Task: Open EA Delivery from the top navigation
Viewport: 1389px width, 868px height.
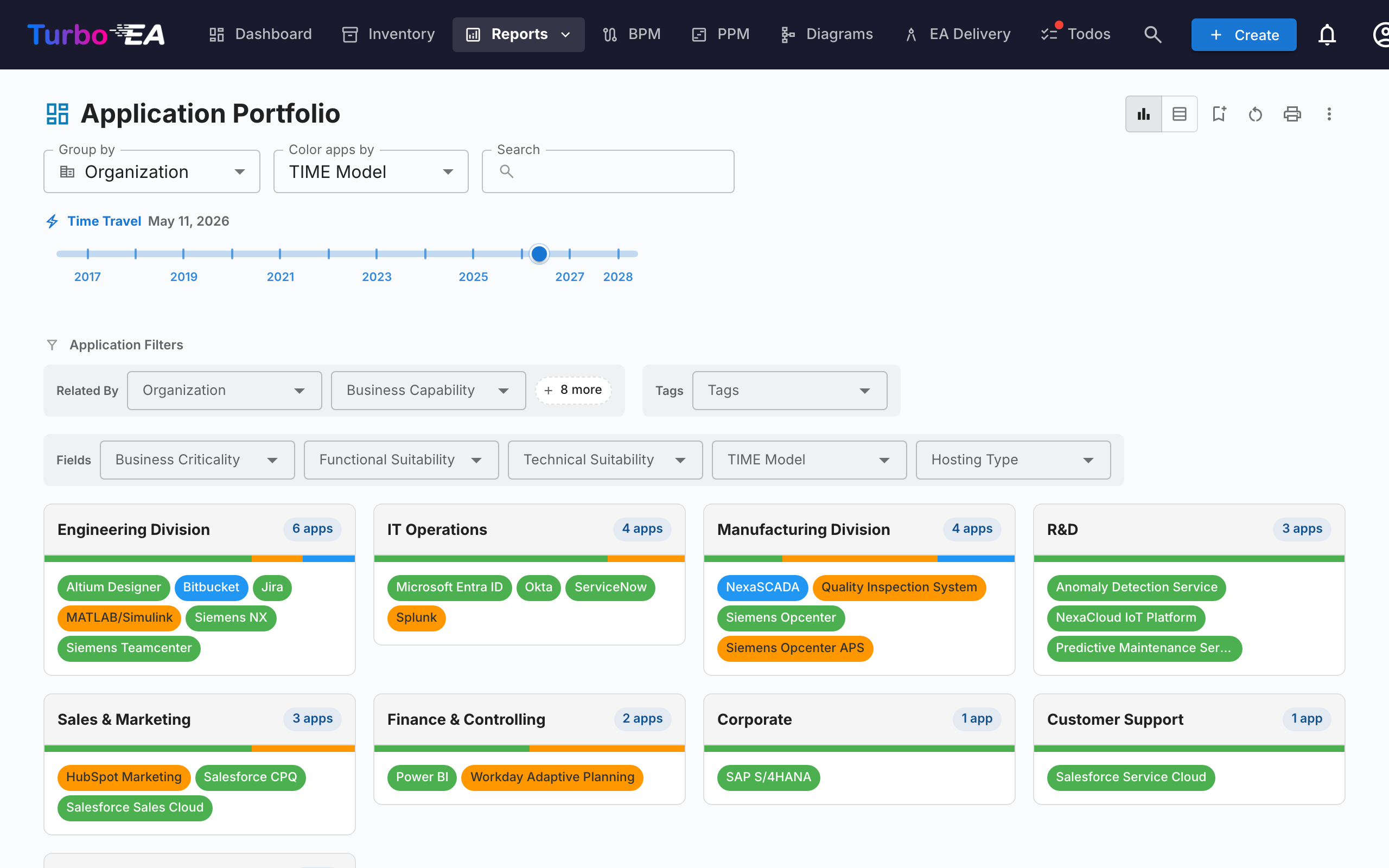Action: tap(957, 34)
